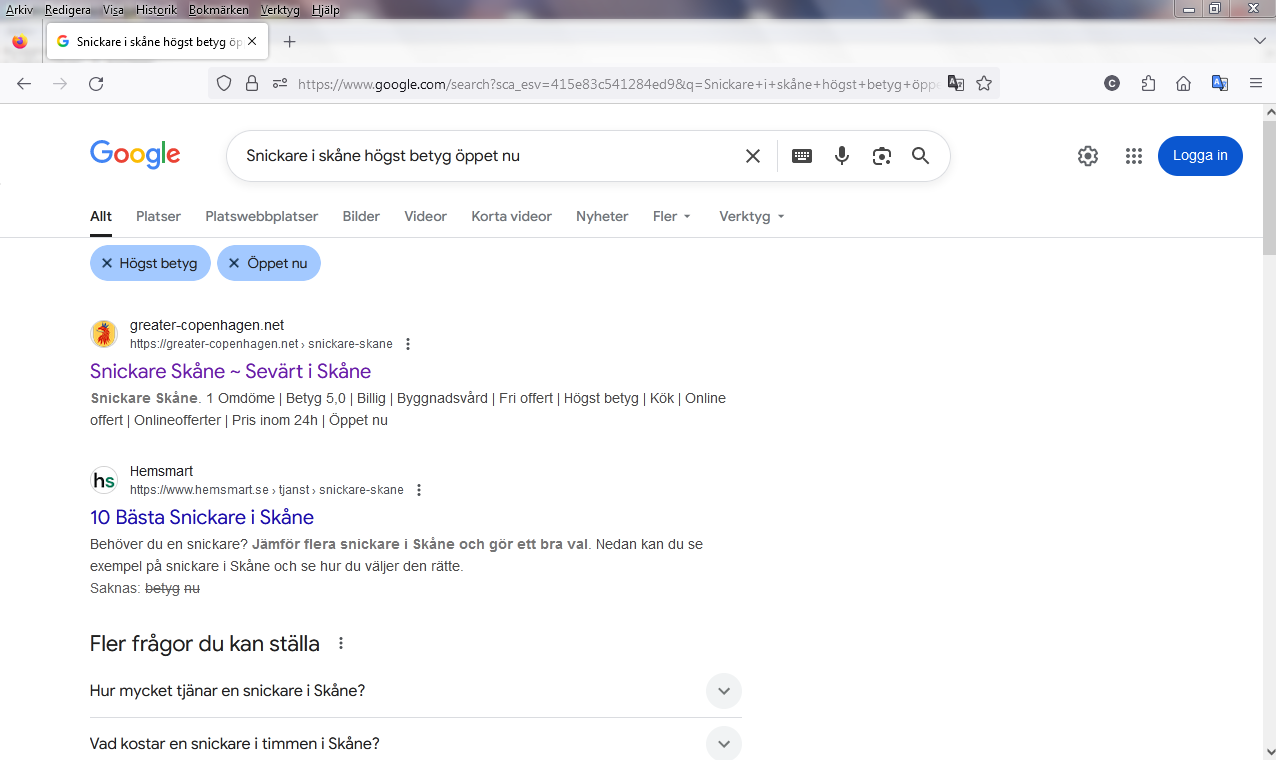Reload the current page
Image resolution: width=1276 pixels, height=760 pixels.
(x=96, y=84)
